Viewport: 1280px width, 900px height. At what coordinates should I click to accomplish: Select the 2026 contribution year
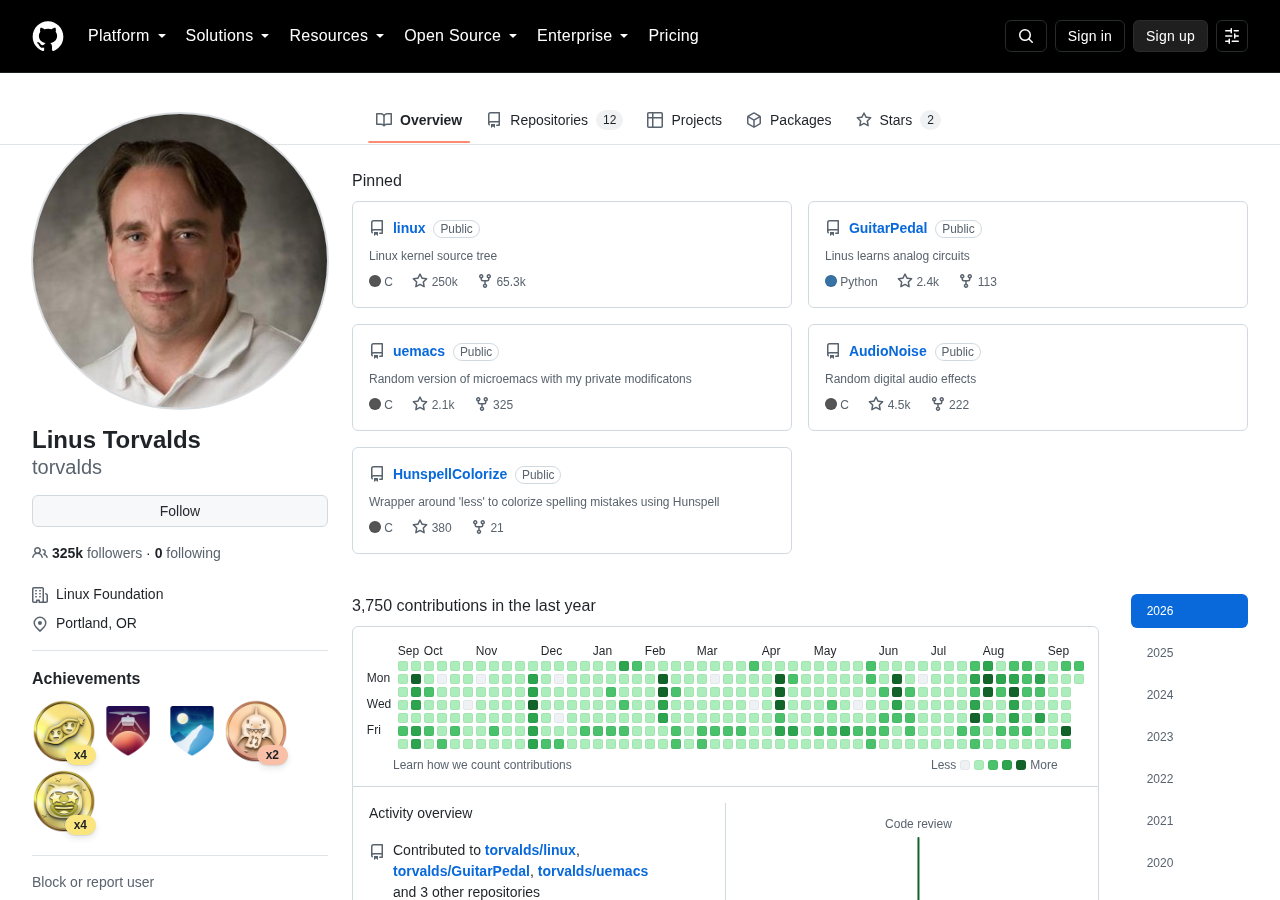click(x=1189, y=611)
